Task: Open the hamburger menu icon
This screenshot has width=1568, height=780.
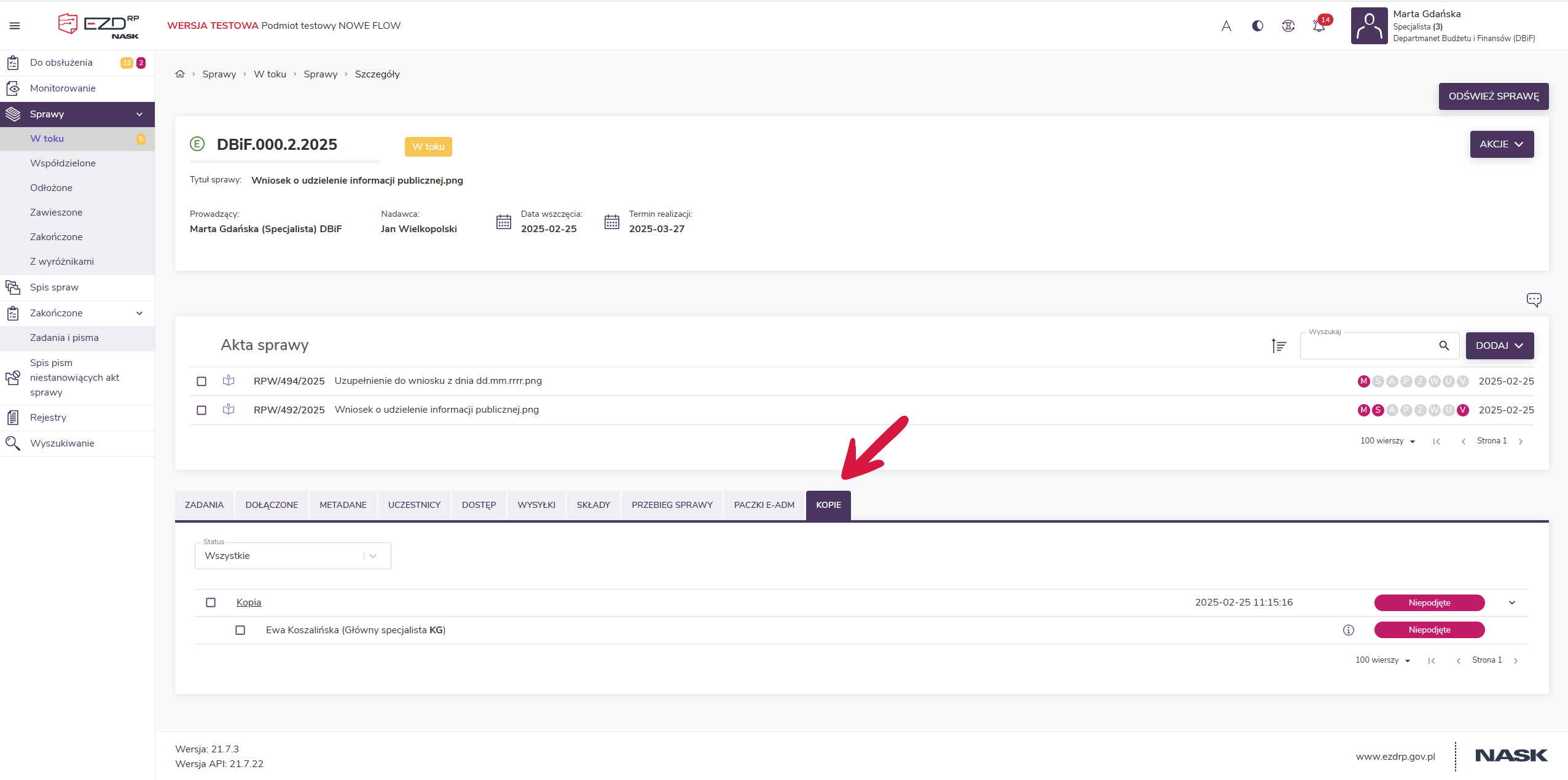Action: [x=15, y=26]
